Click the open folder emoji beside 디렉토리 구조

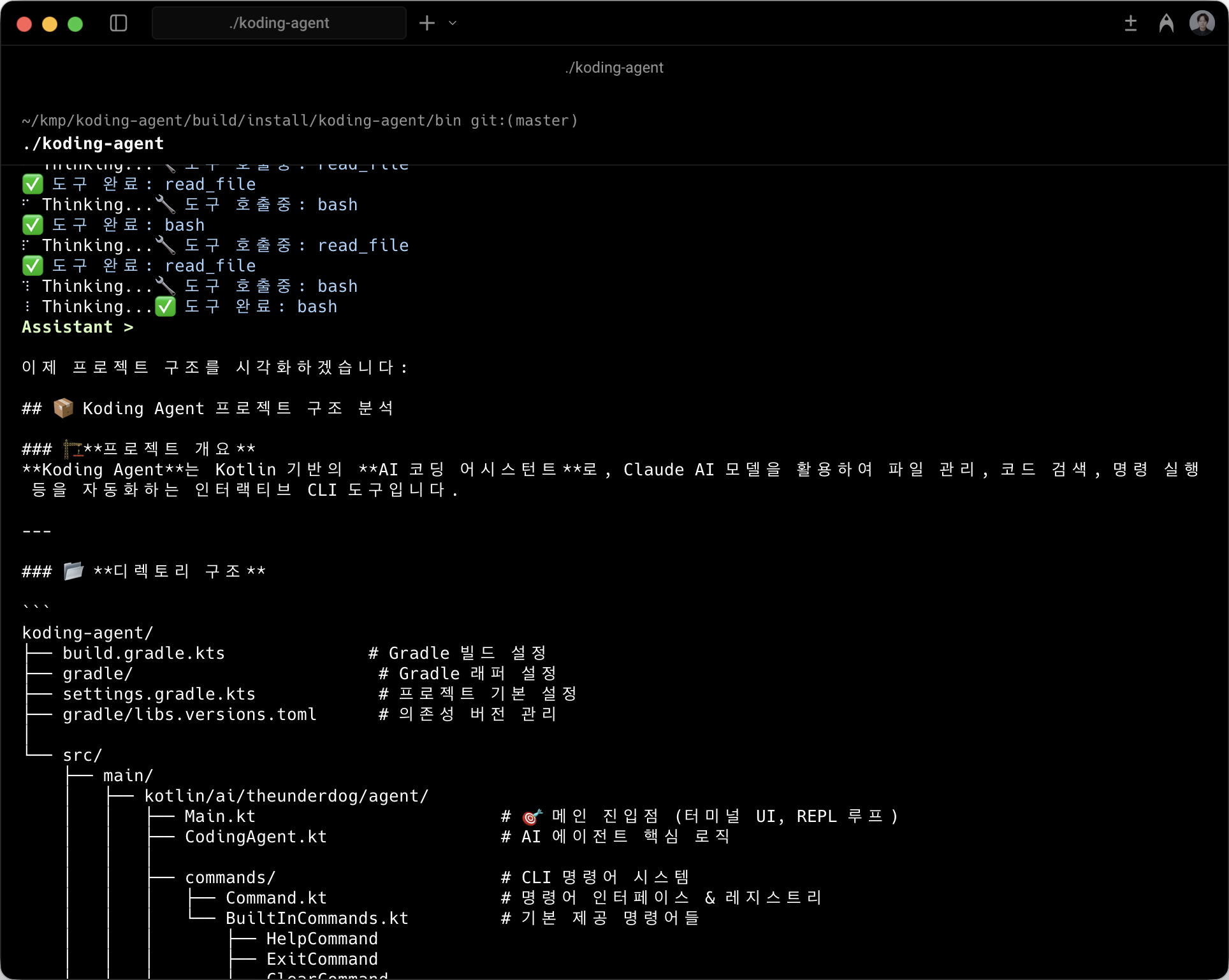coord(73,571)
